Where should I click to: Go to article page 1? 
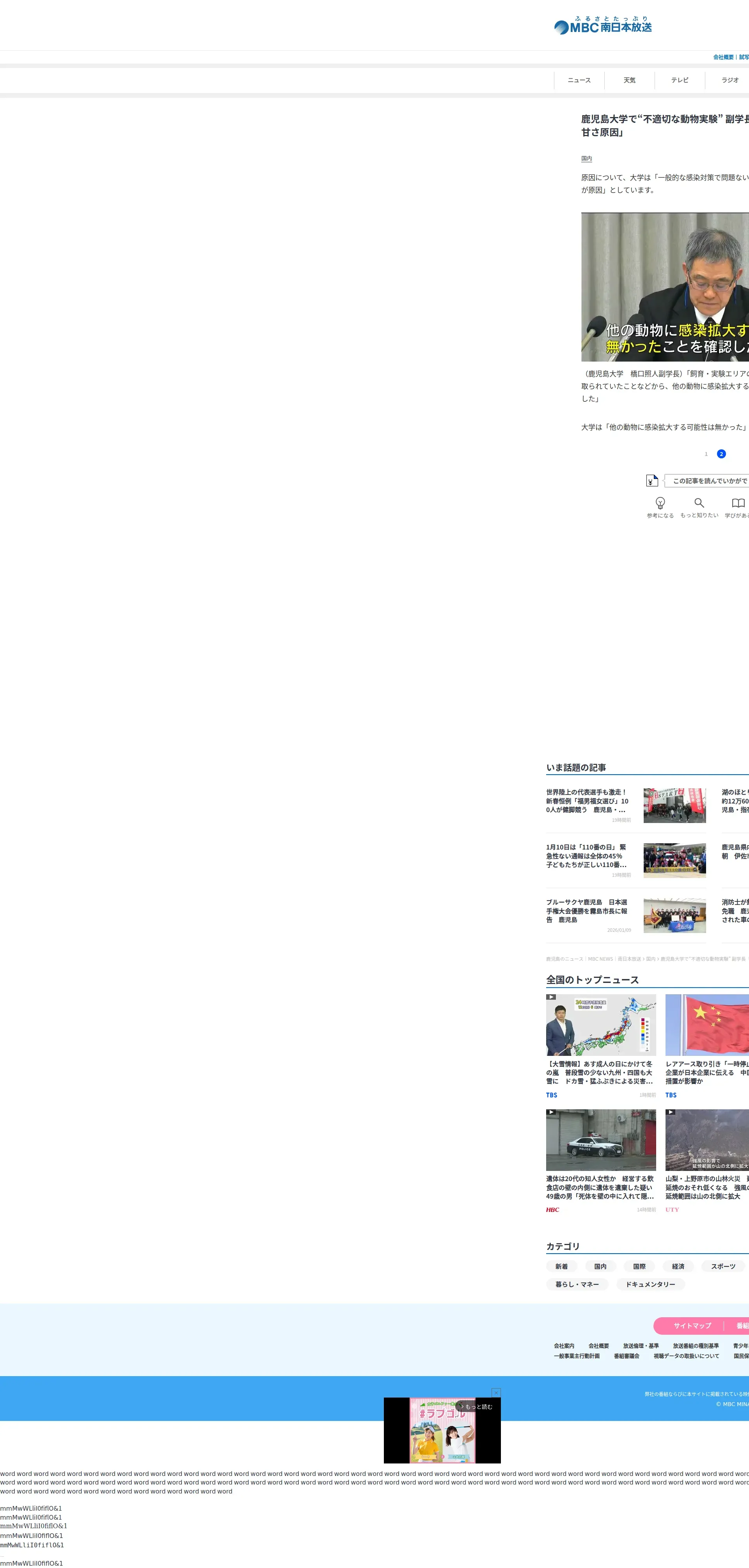[x=706, y=454]
